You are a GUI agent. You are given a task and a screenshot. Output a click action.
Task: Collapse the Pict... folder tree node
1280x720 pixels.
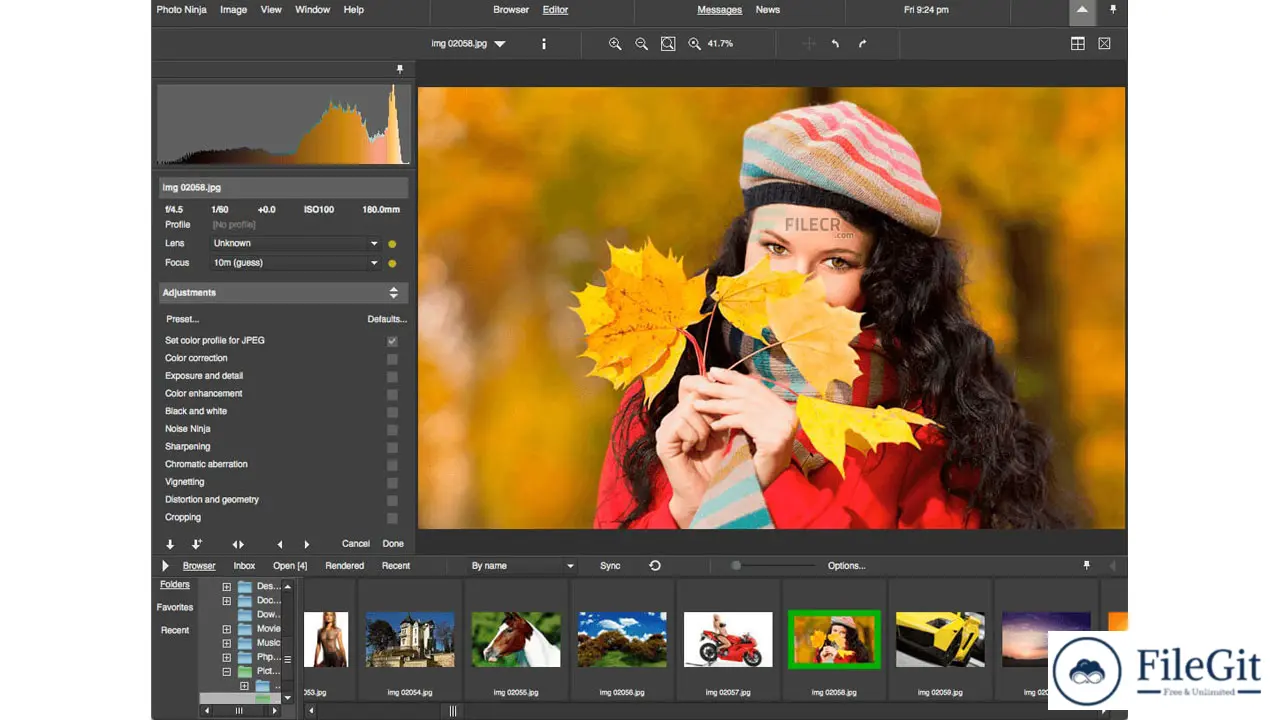click(227, 672)
